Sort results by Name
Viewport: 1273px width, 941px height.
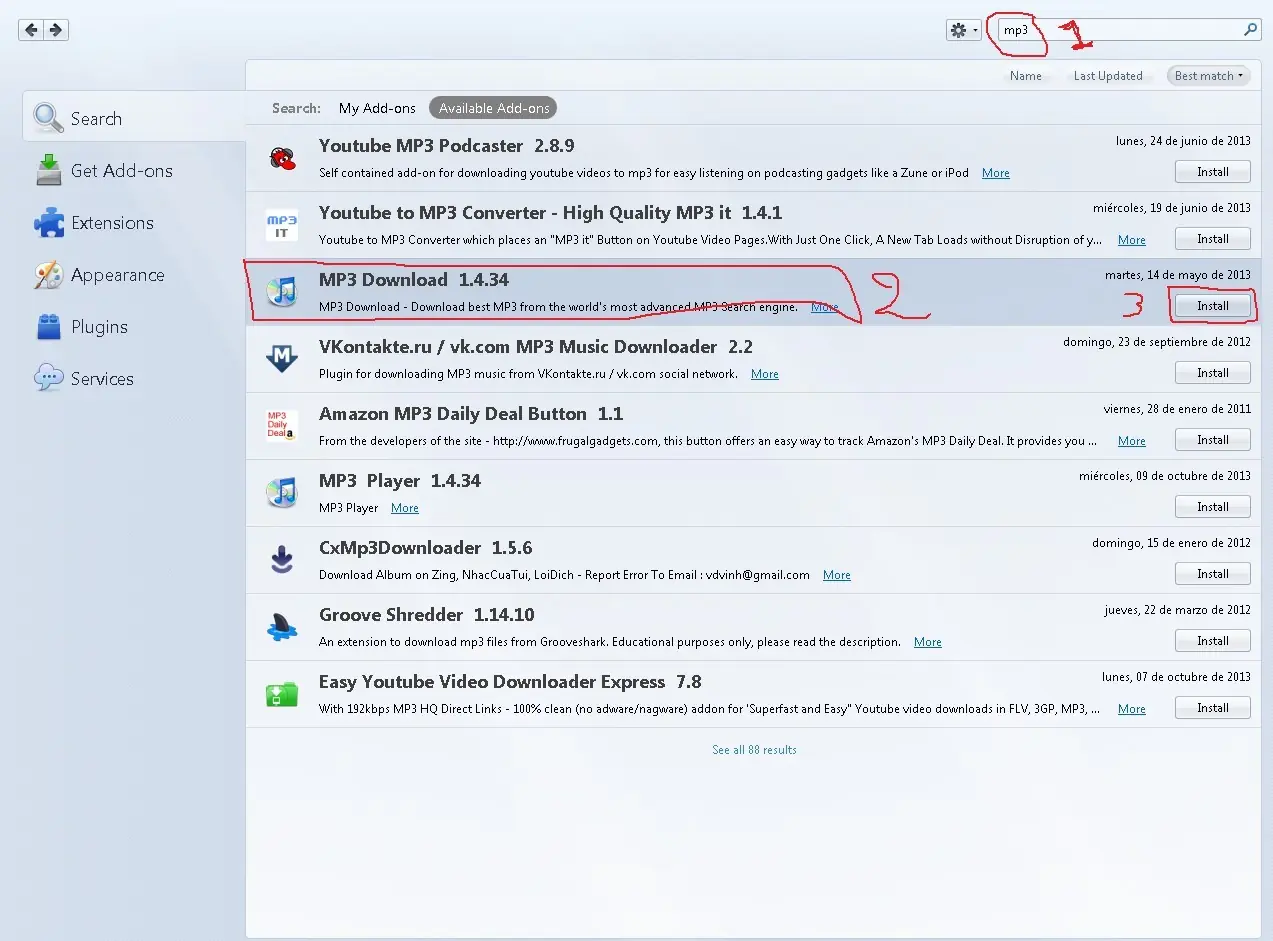1026,76
